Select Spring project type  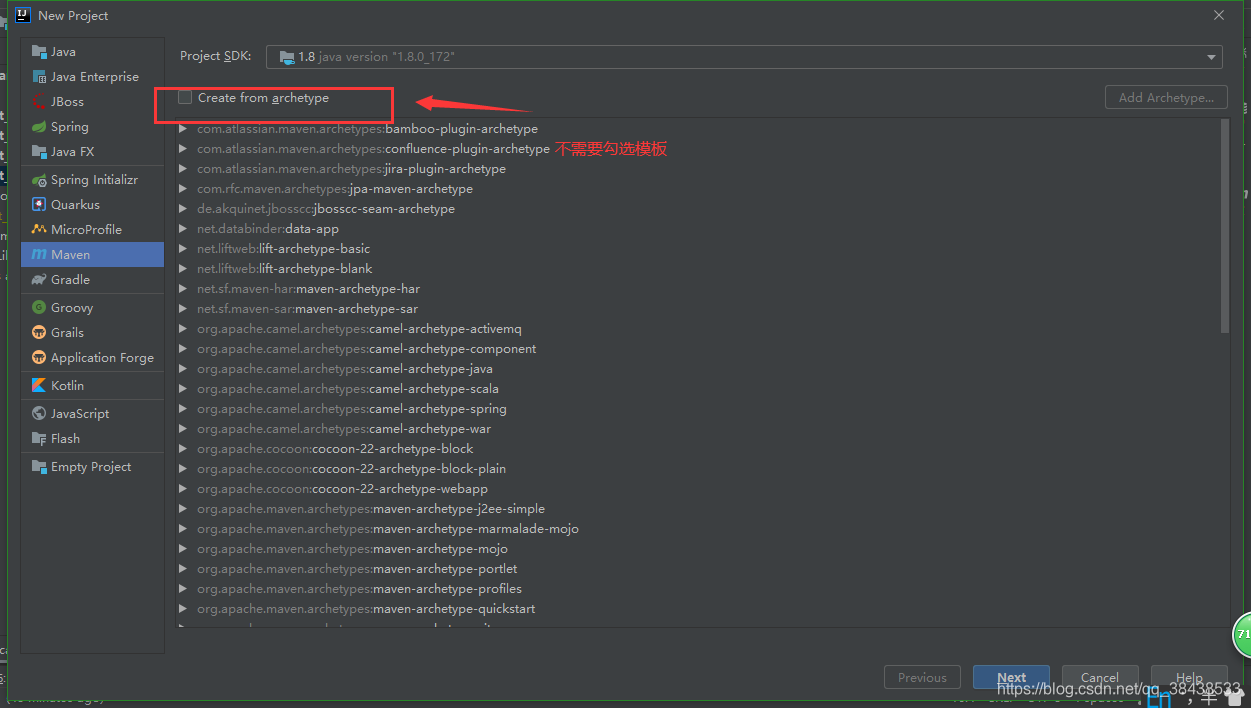(x=92, y=127)
